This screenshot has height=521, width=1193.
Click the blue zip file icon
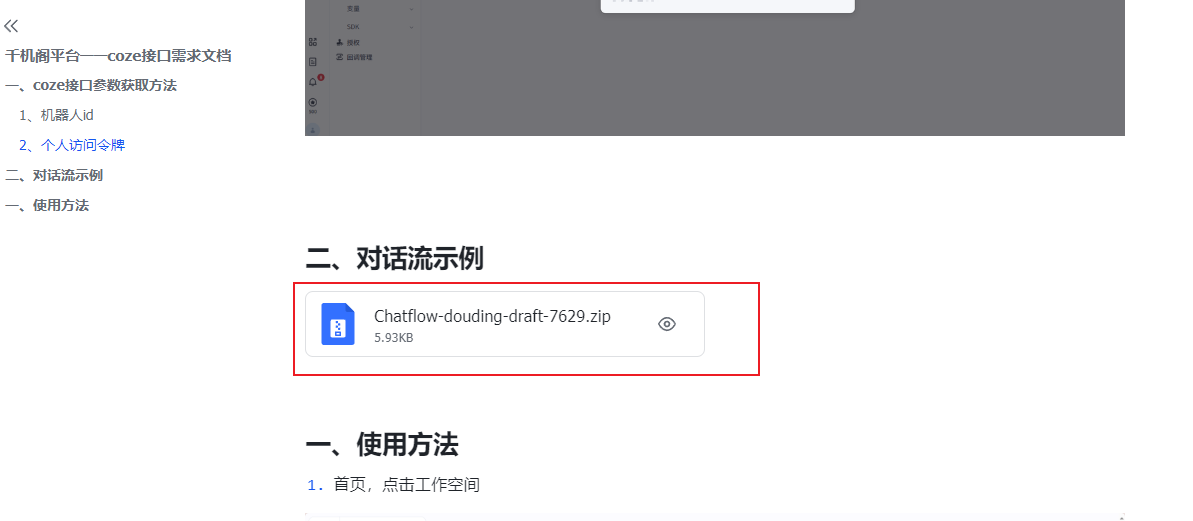click(338, 324)
